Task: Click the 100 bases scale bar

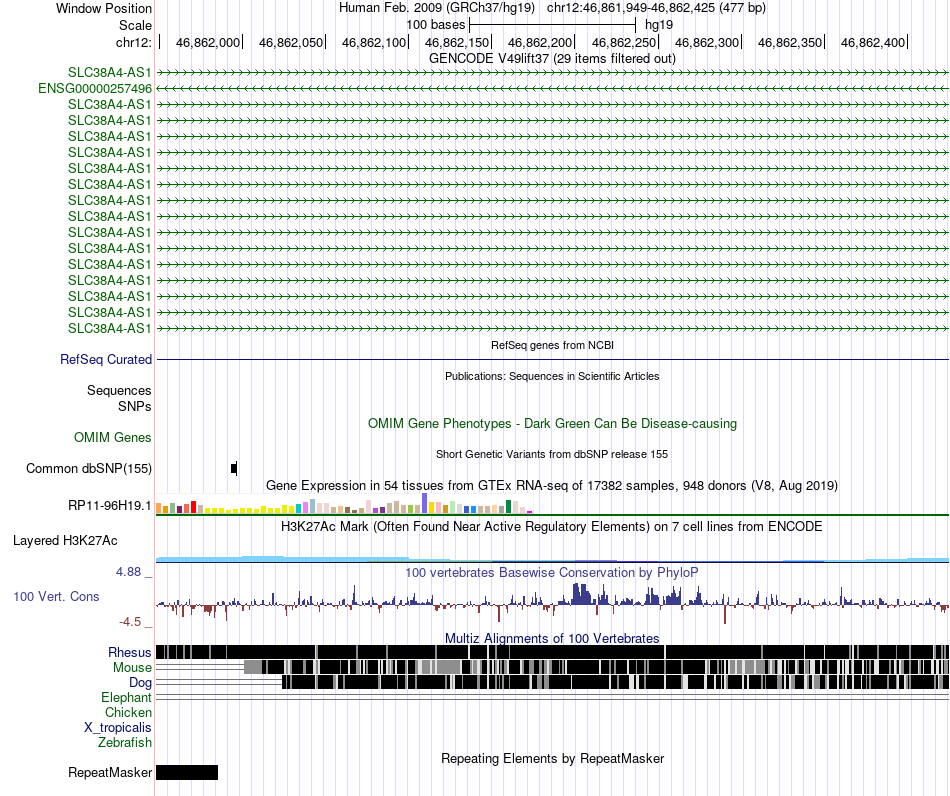Action: 552,25
